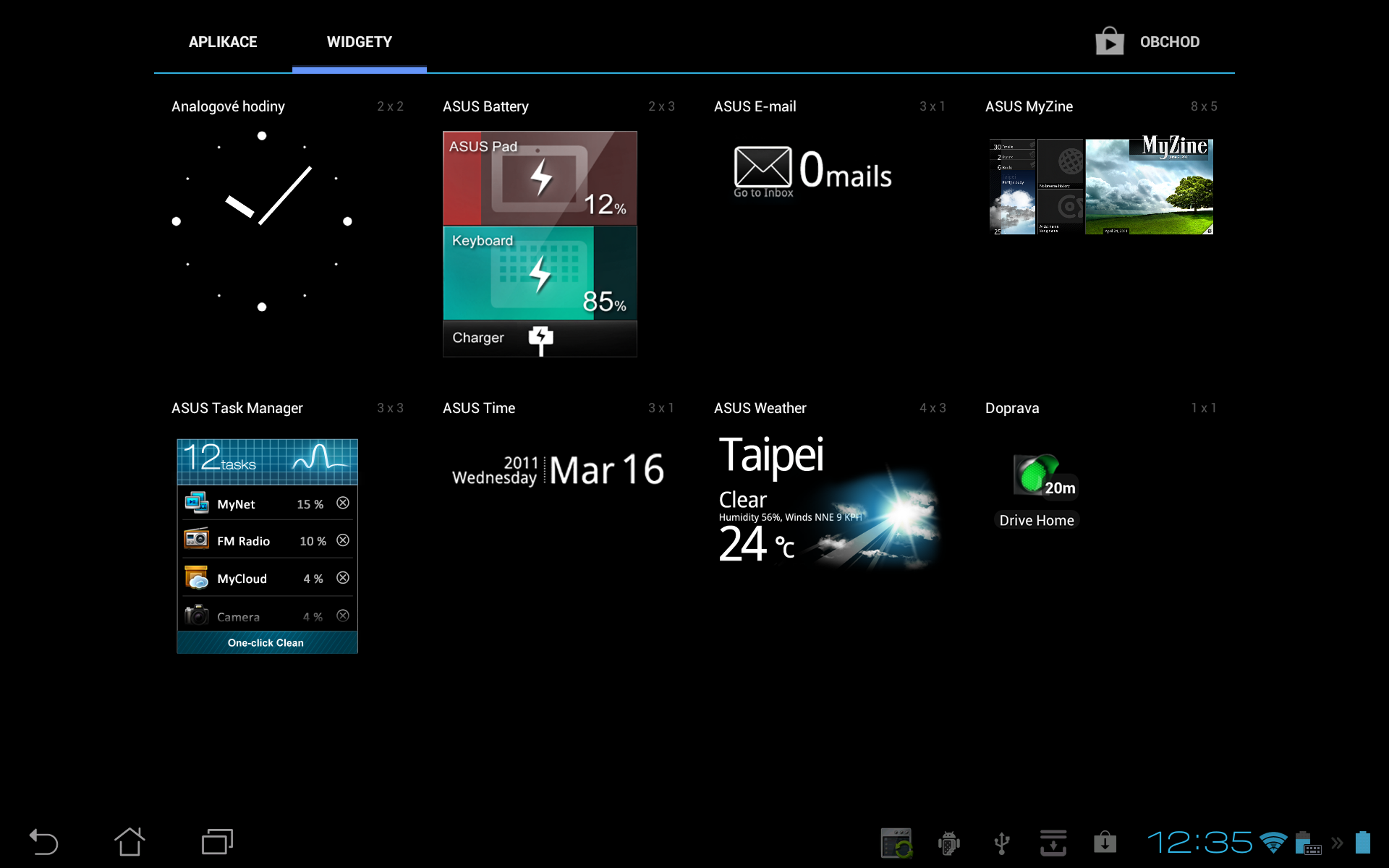Open the Play Store bag icon near Obchod

click(x=1109, y=41)
